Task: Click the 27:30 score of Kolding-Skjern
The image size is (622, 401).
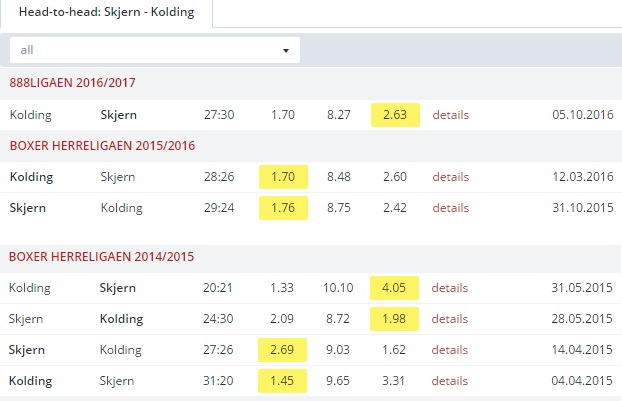Action: tap(218, 115)
